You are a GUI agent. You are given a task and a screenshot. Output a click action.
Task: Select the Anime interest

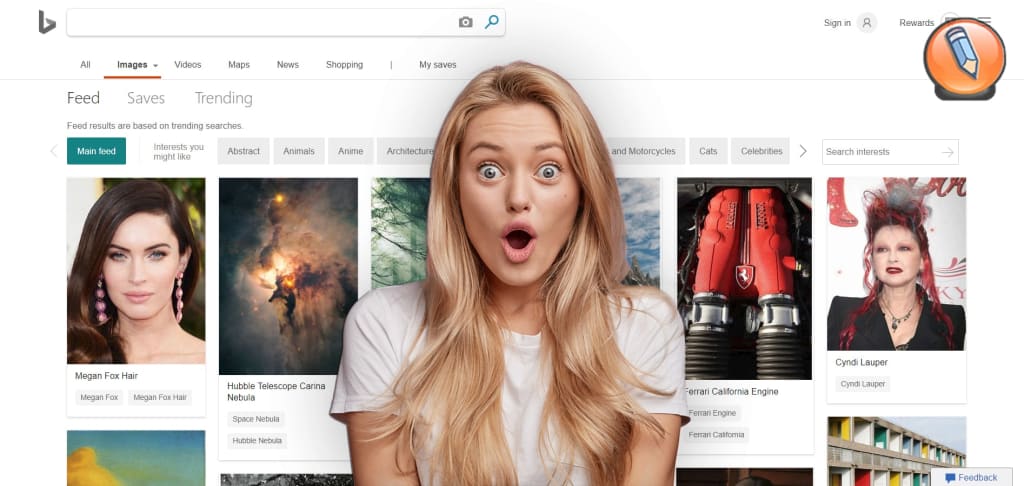click(x=350, y=151)
